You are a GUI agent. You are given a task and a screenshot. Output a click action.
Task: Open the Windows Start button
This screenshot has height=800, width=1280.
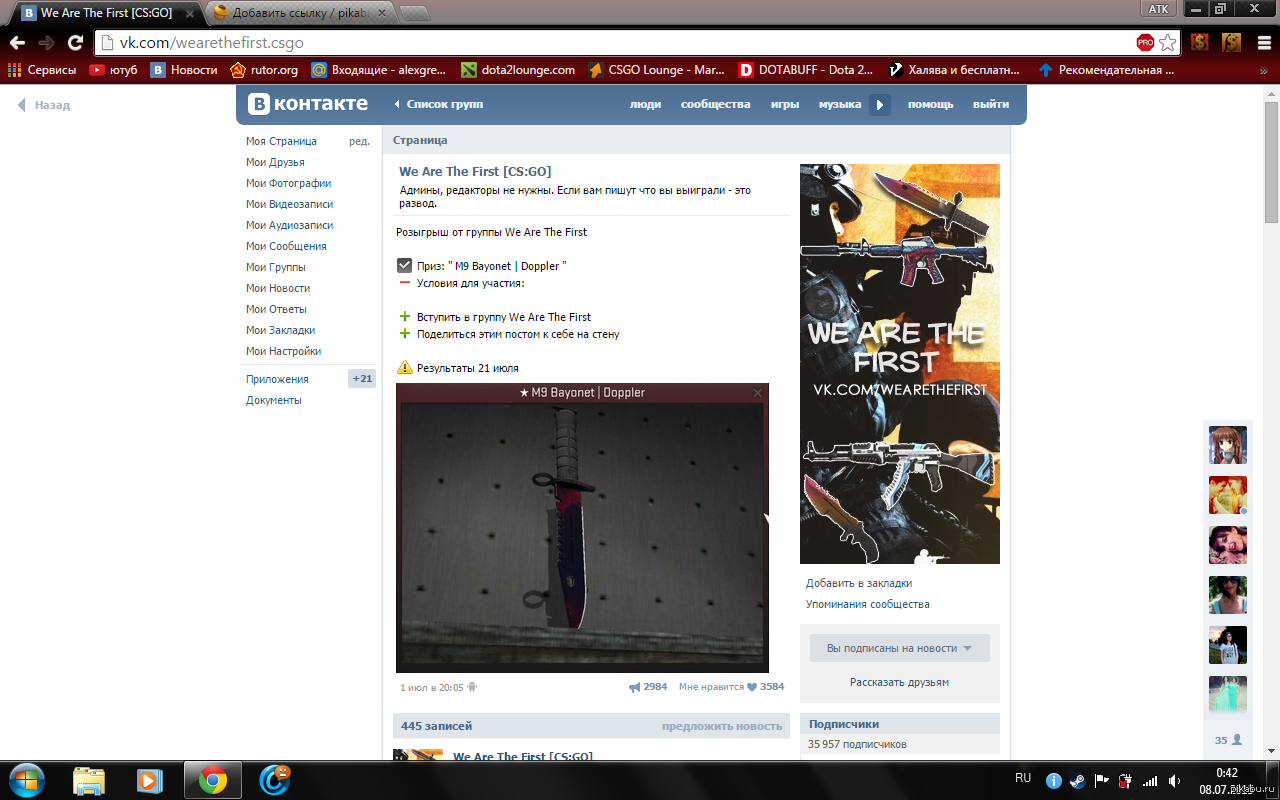(x=27, y=780)
